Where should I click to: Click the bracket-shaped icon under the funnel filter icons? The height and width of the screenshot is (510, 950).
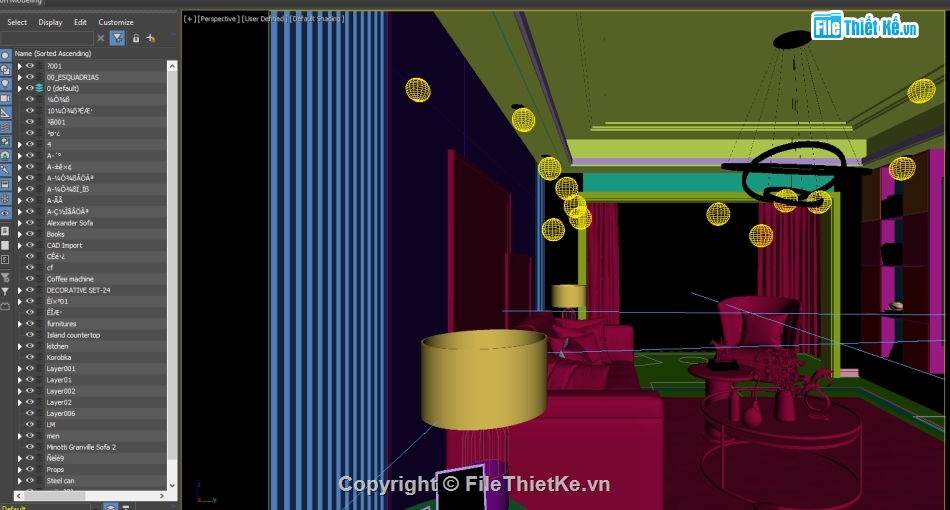(x=5, y=306)
